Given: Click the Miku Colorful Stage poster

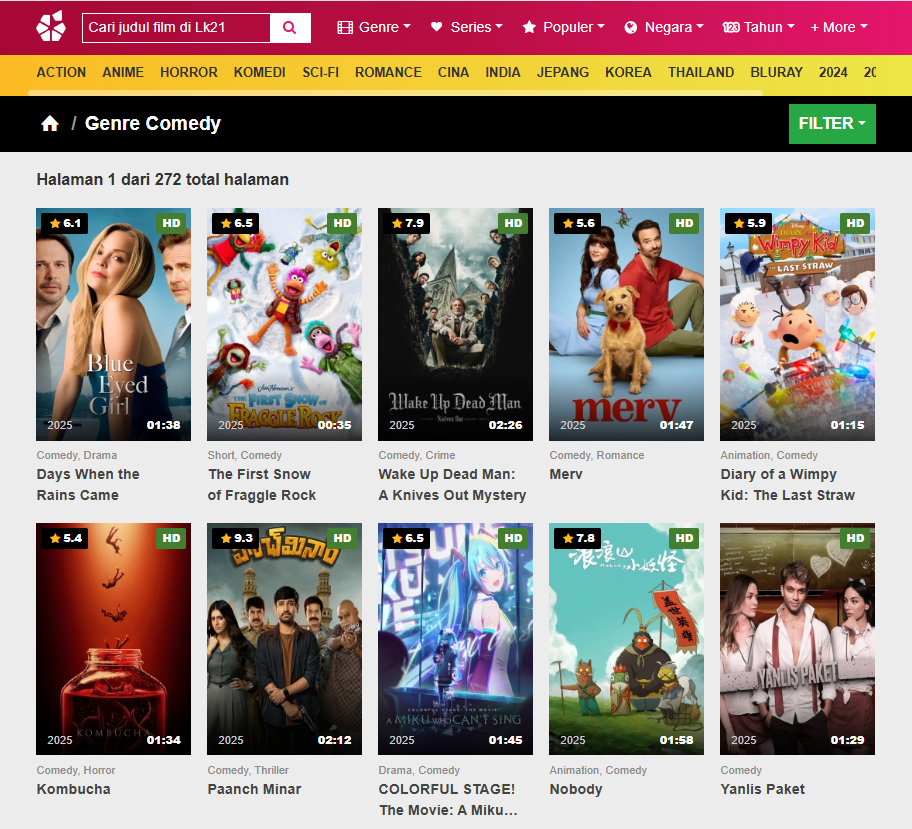Looking at the screenshot, I should 455,639.
